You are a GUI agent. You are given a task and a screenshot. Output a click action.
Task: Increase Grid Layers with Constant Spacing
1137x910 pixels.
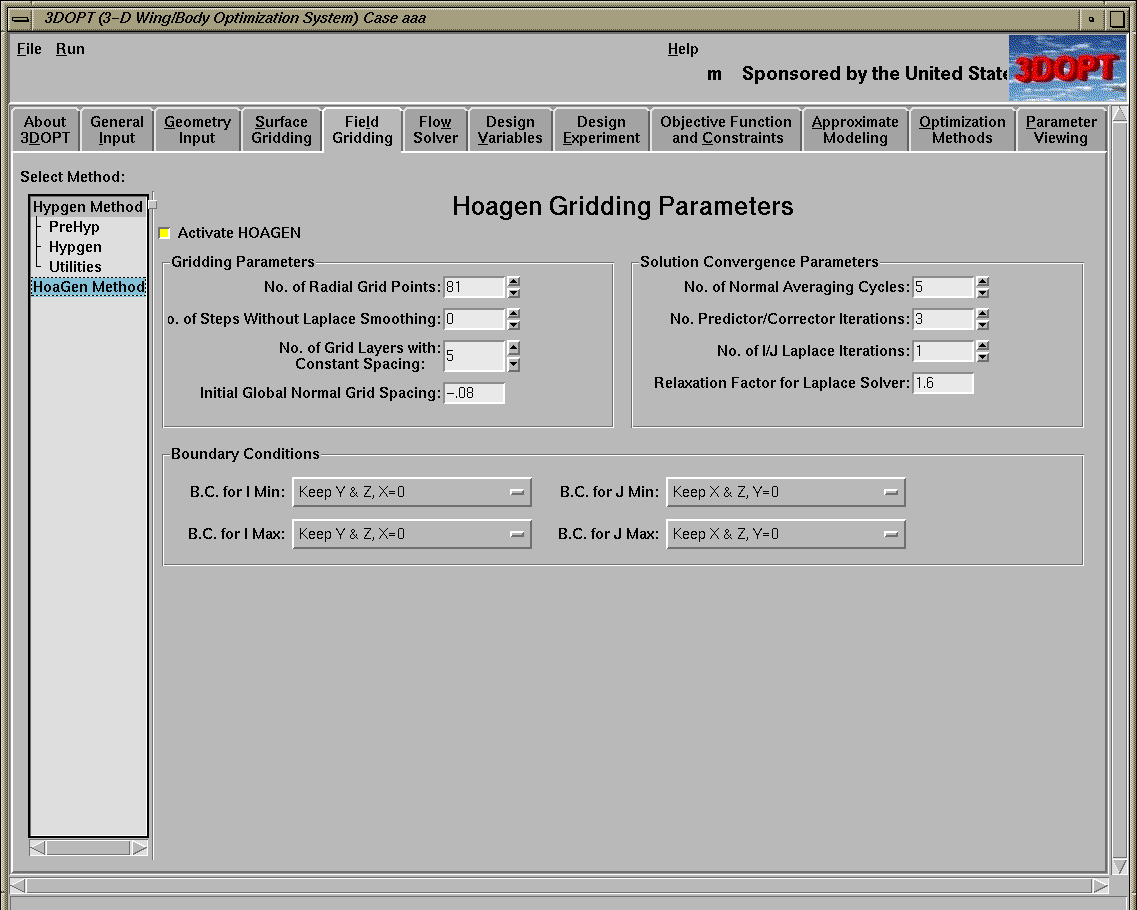[513, 347]
